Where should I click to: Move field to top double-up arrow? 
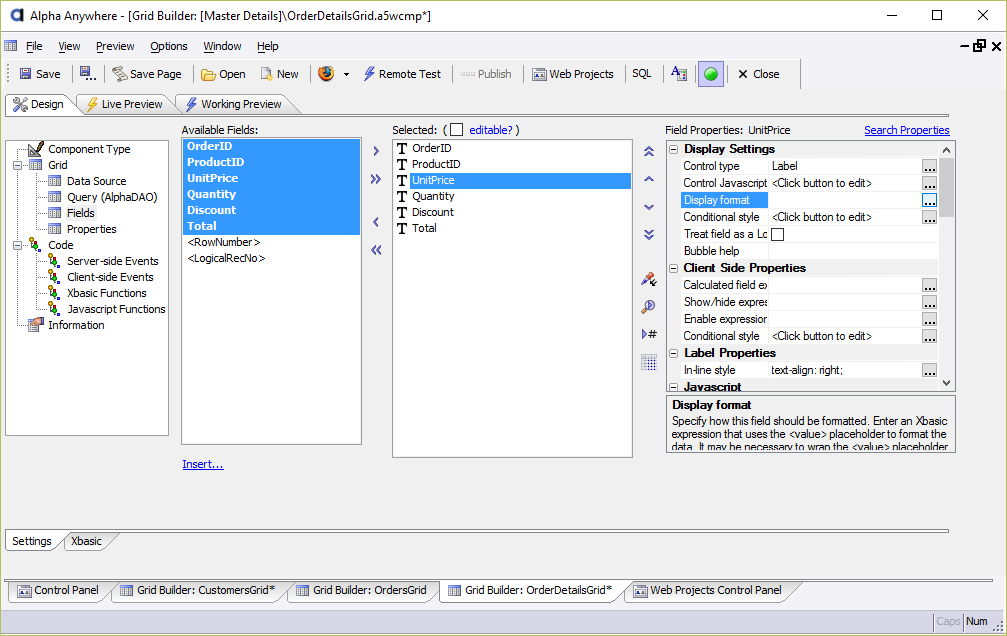pos(649,152)
